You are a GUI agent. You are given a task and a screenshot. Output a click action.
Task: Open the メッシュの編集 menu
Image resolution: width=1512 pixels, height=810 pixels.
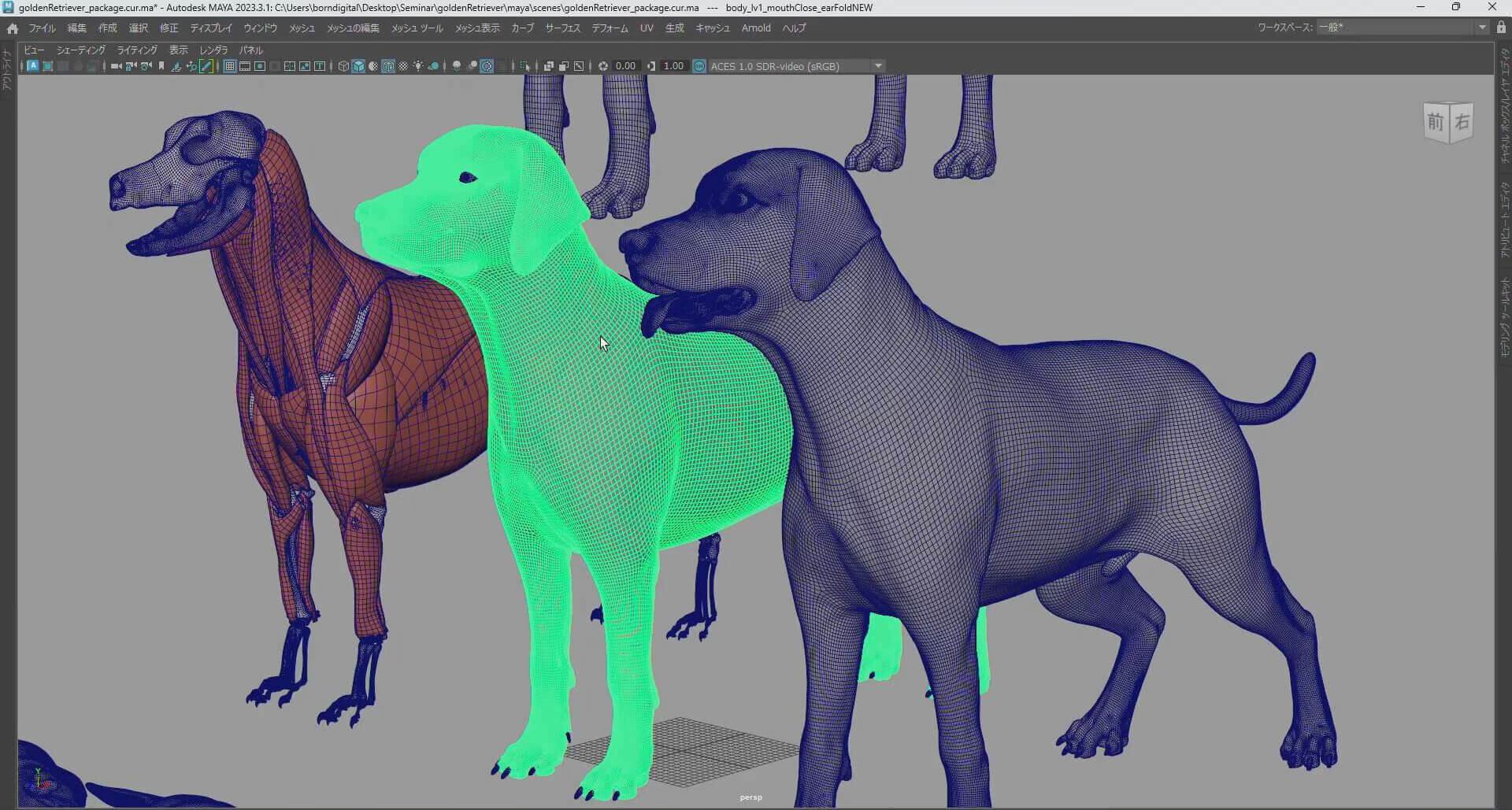point(353,28)
